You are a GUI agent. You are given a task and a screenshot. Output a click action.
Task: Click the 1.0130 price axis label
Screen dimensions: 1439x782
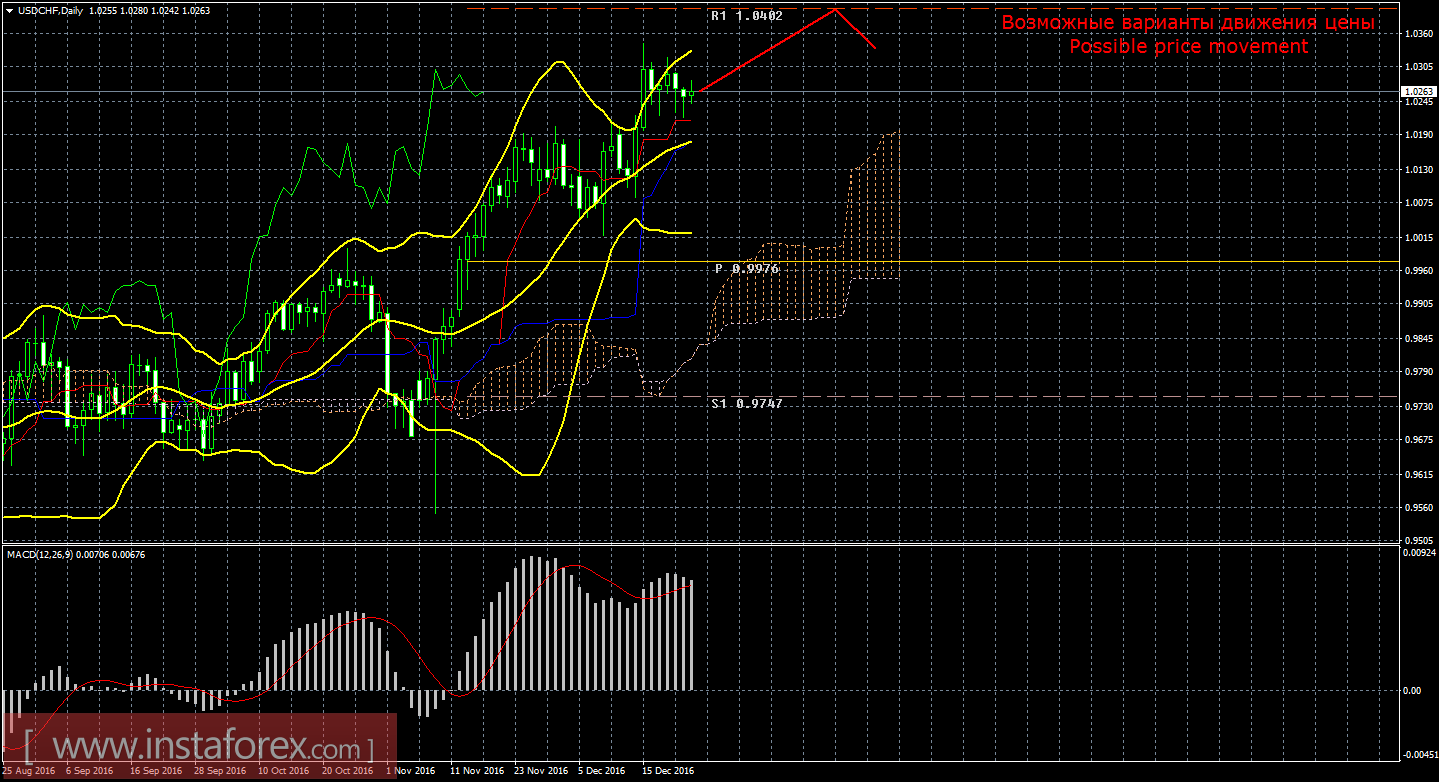click(x=1418, y=170)
